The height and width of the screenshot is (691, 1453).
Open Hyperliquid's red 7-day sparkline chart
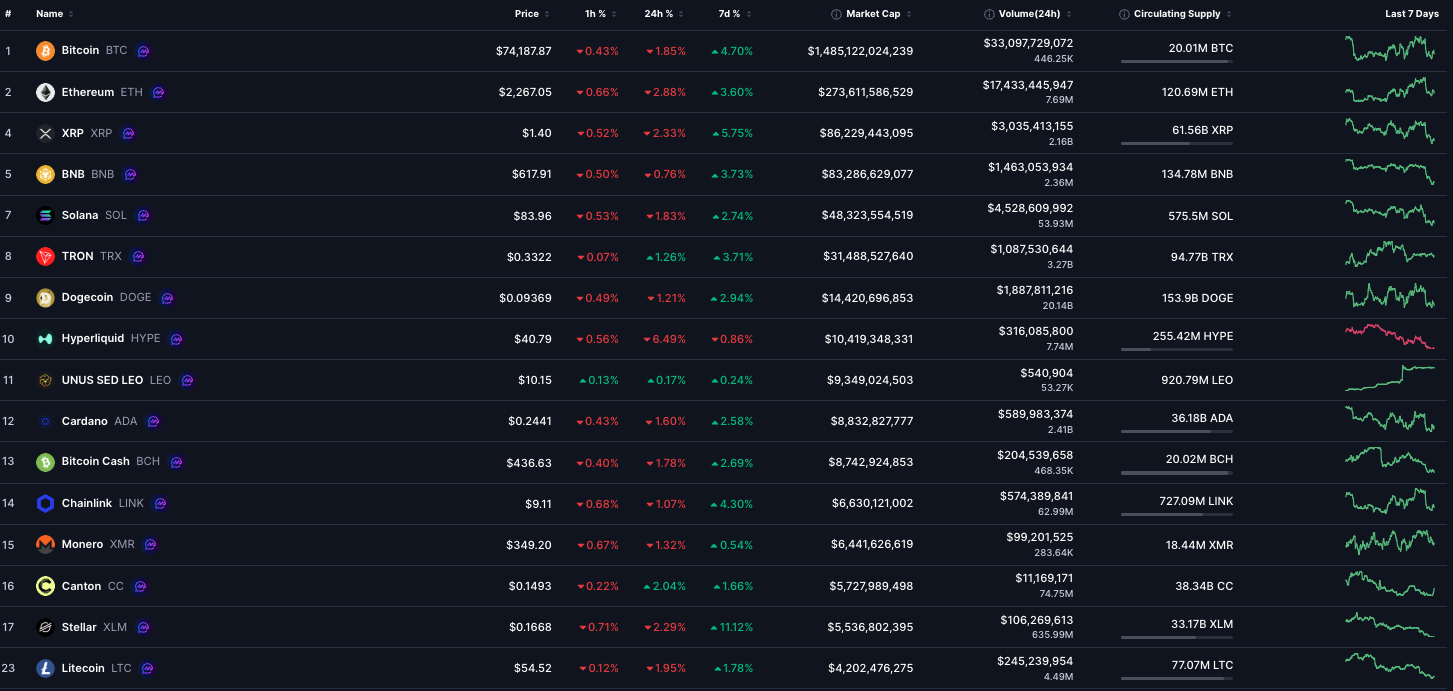(1390, 337)
